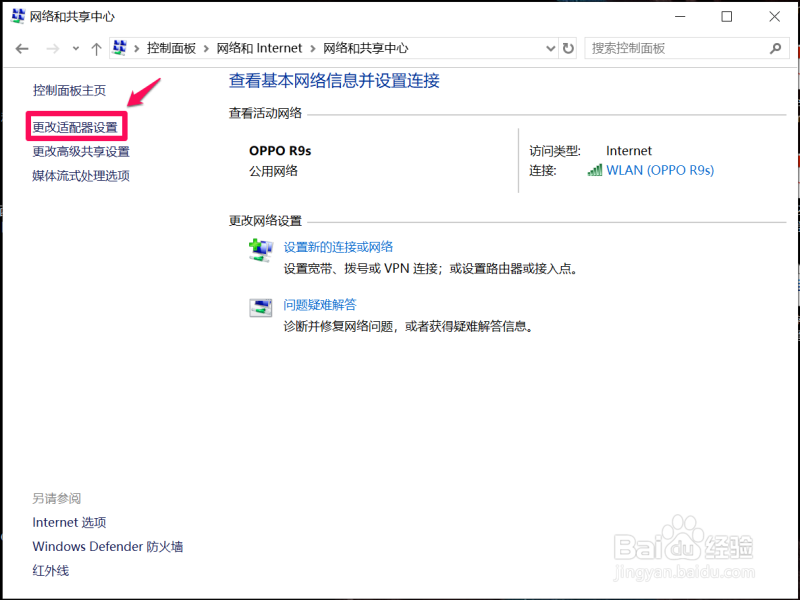Open Windows Defender 防火墙 settings
The height and width of the screenshot is (600, 800).
107,546
